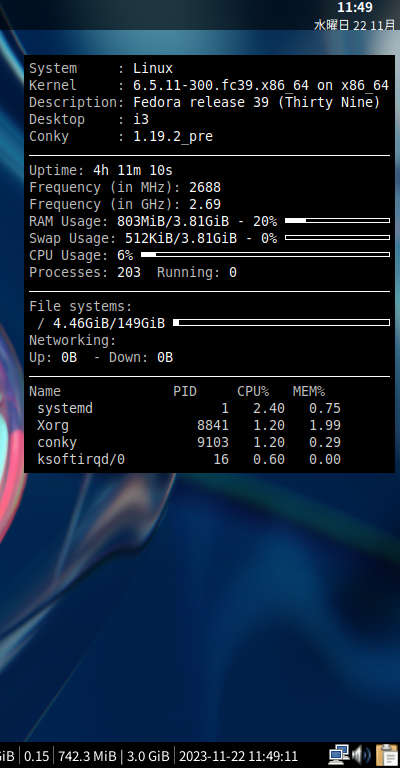The width and height of the screenshot is (400, 768).
Task: Click the 1.99 MEM% value for Xorg
Action: [x=325, y=426]
